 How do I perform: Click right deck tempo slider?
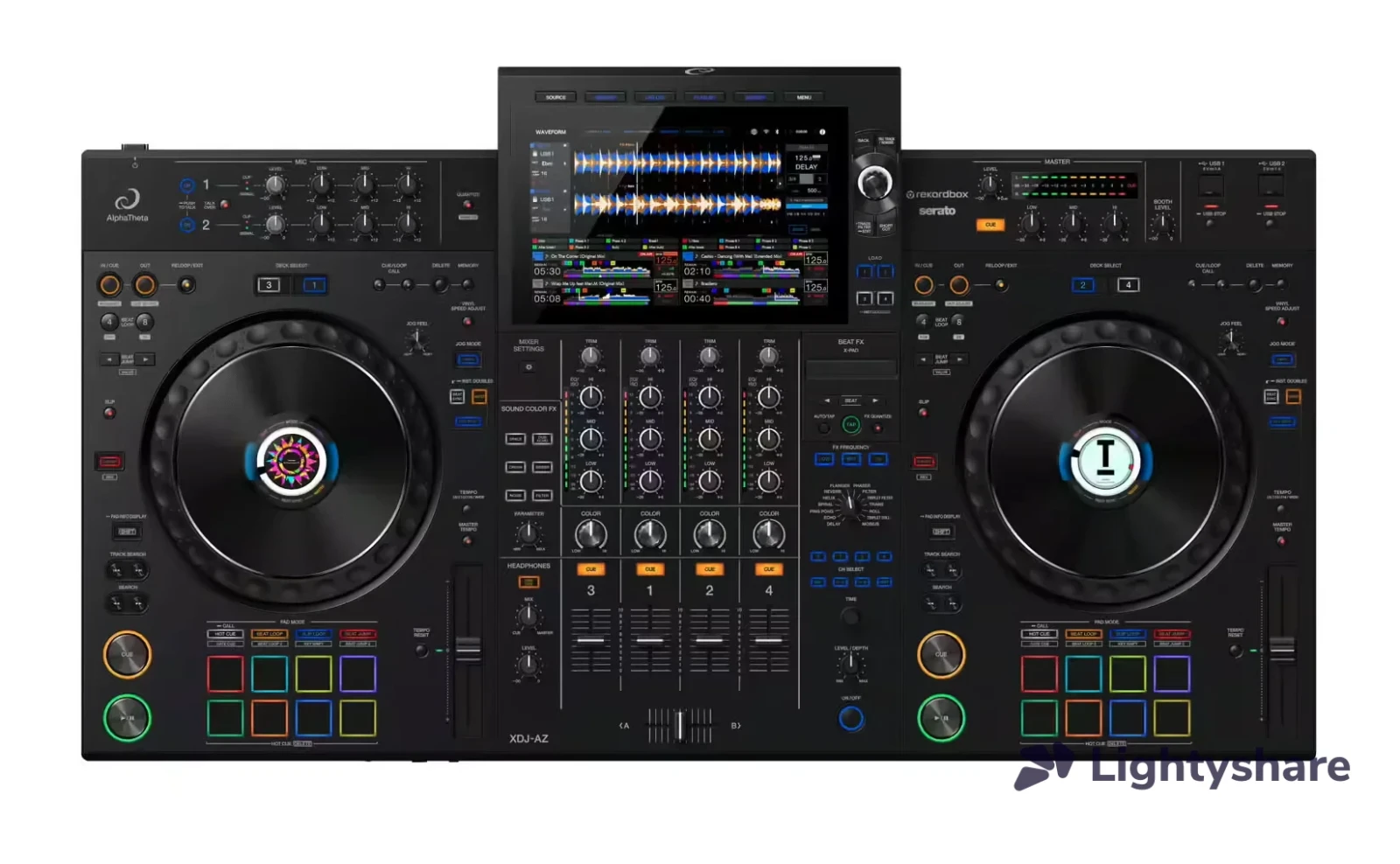(1282, 648)
